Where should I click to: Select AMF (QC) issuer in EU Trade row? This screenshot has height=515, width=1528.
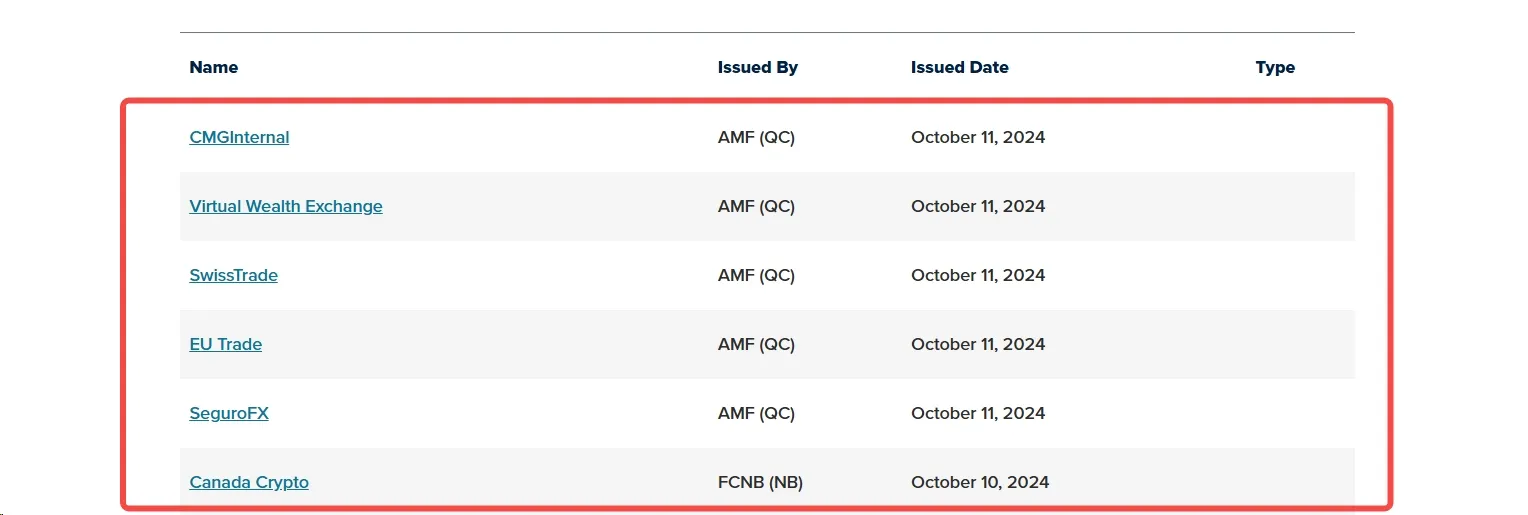point(756,344)
